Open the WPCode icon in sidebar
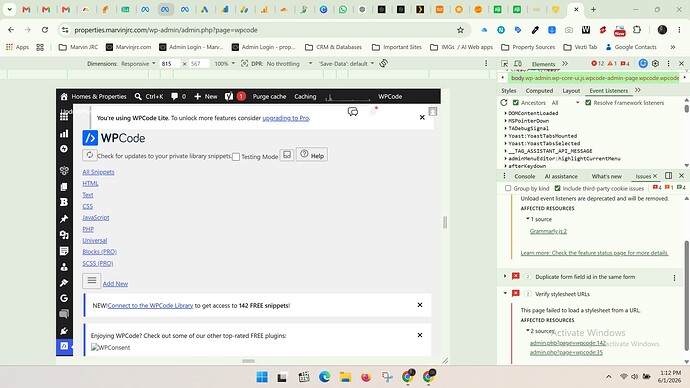The width and height of the screenshot is (690, 388). 64,346
